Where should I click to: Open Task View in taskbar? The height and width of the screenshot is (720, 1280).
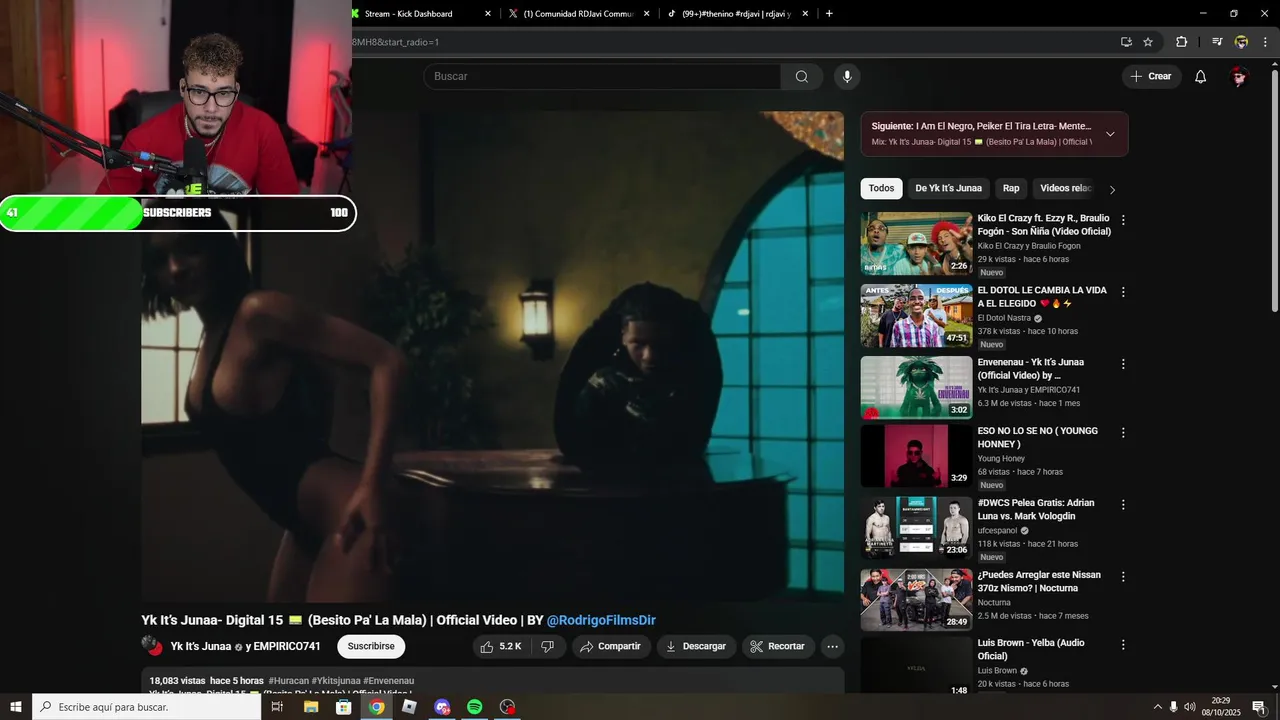coord(278,707)
